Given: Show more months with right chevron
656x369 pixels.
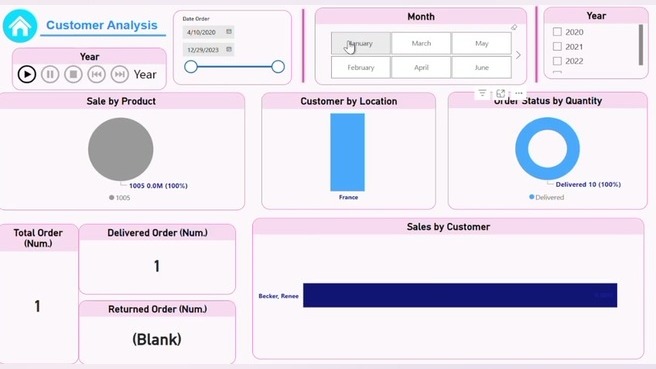Looking at the screenshot, I should 518,55.
